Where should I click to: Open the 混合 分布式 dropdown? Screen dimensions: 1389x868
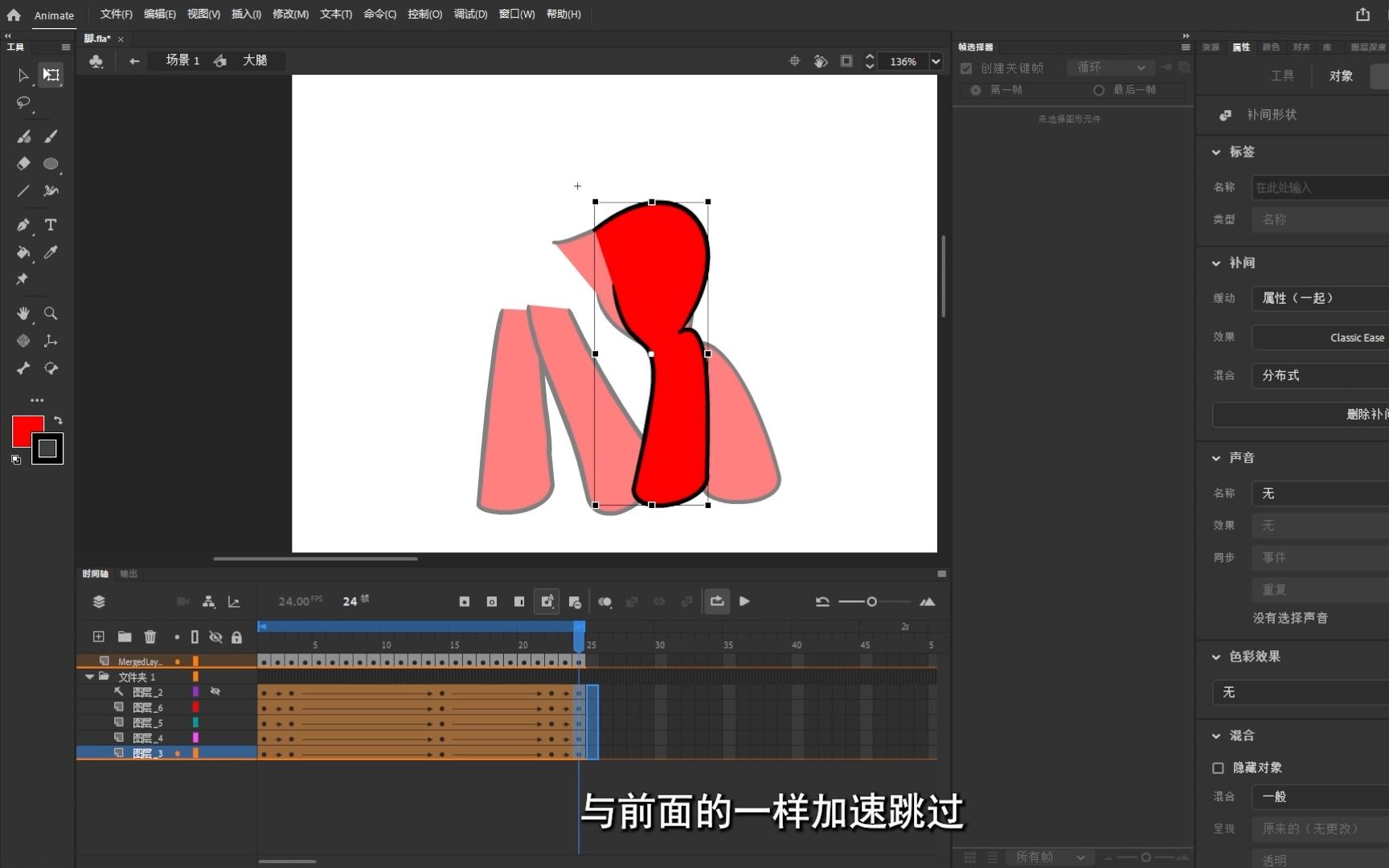click(1320, 375)
